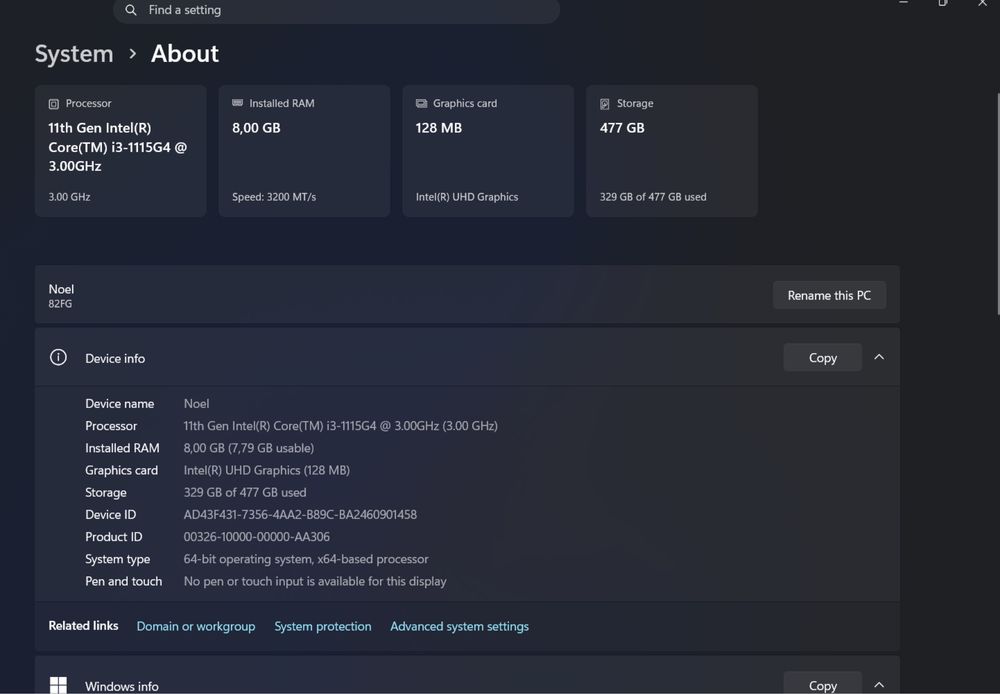Click the processor name in Processor tile

[x=118, y=147]
